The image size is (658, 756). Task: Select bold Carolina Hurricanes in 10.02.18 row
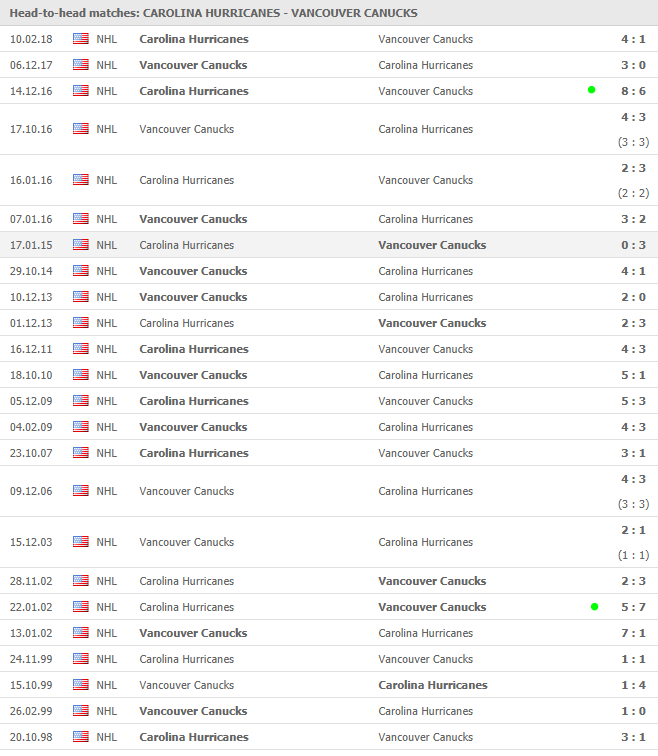194,39
